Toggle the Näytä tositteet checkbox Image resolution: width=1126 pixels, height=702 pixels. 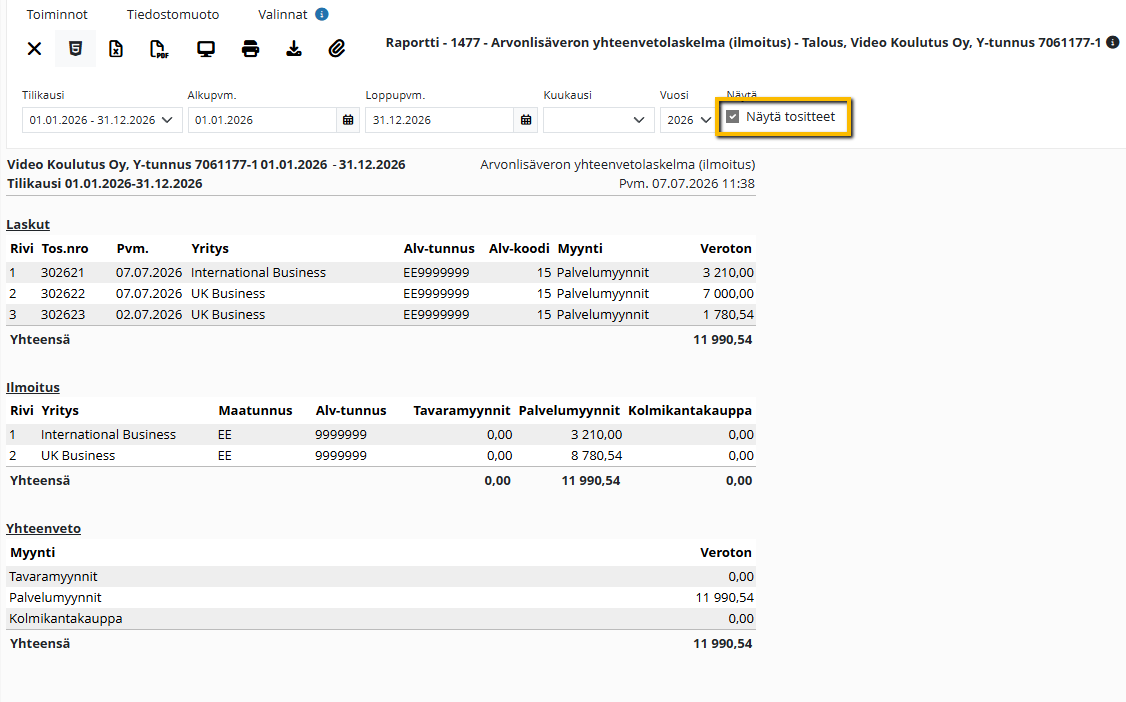click(x=732, y=116)
